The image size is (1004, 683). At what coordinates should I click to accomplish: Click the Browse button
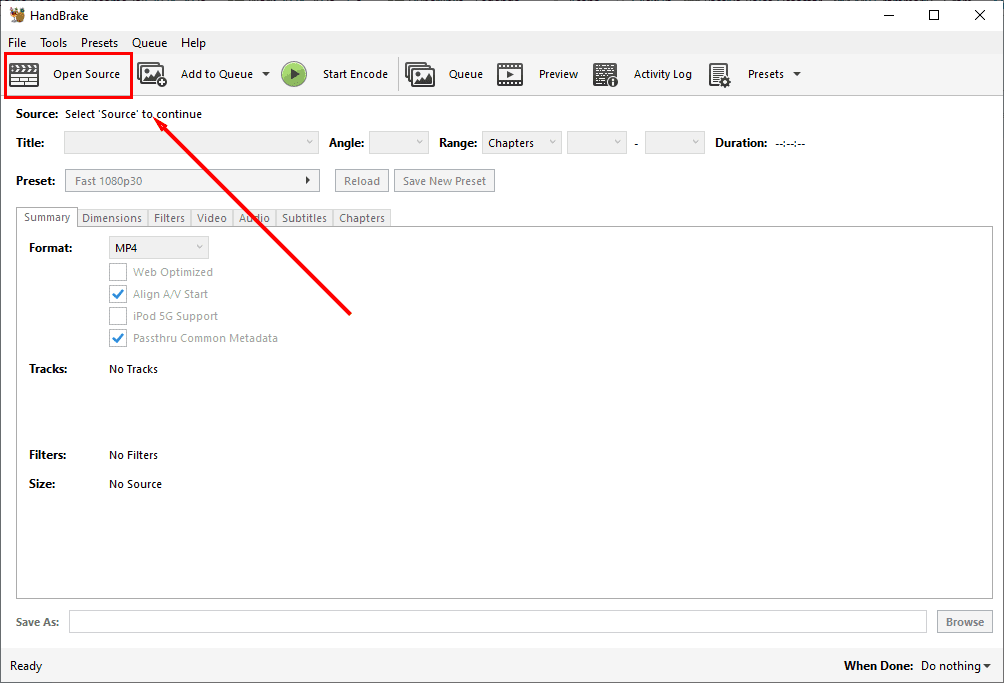click(x=965, y=622)
